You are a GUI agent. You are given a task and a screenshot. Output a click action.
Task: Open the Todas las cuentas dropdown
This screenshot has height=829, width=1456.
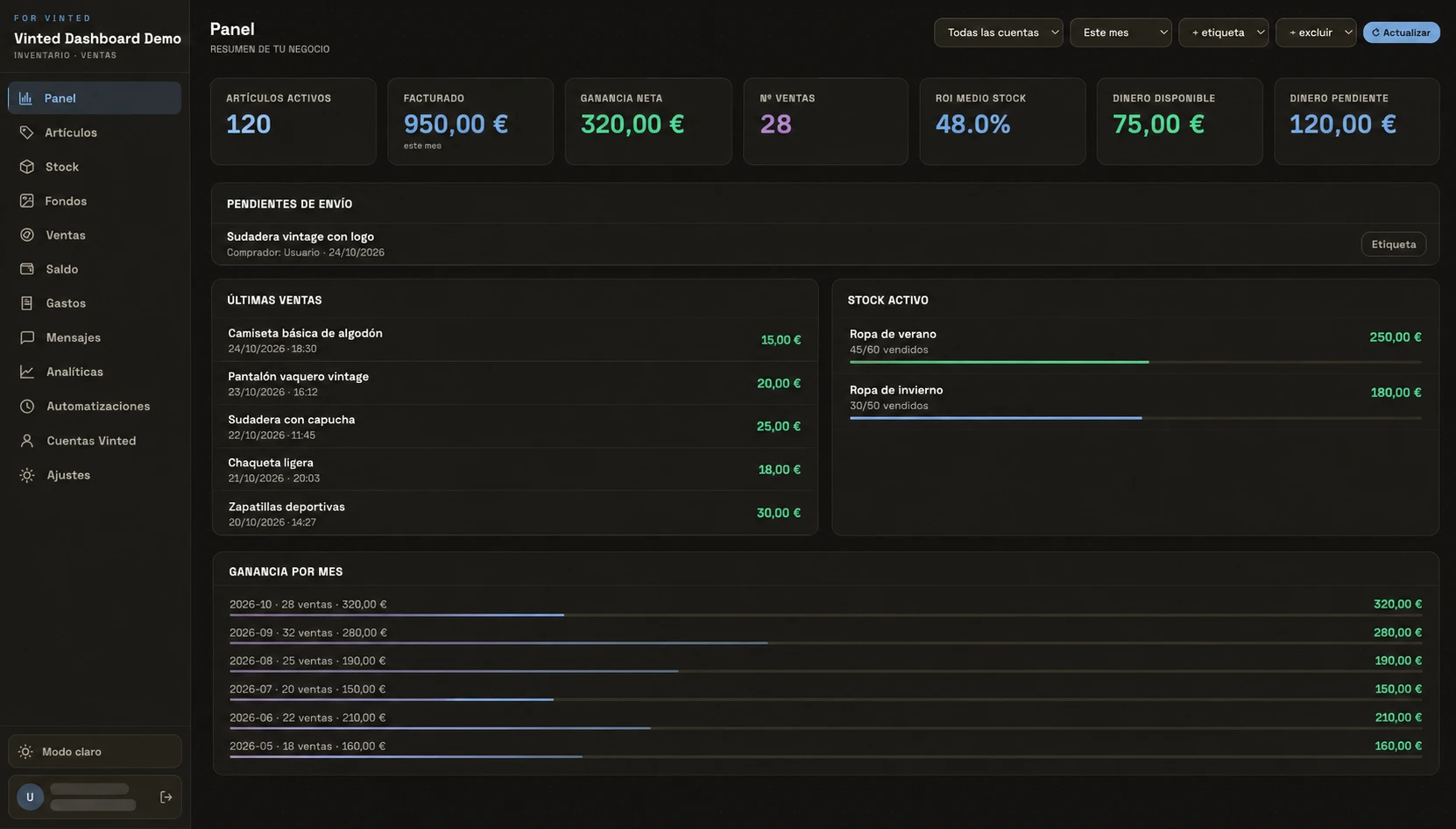pyautogui.click(x=999, y=32)
